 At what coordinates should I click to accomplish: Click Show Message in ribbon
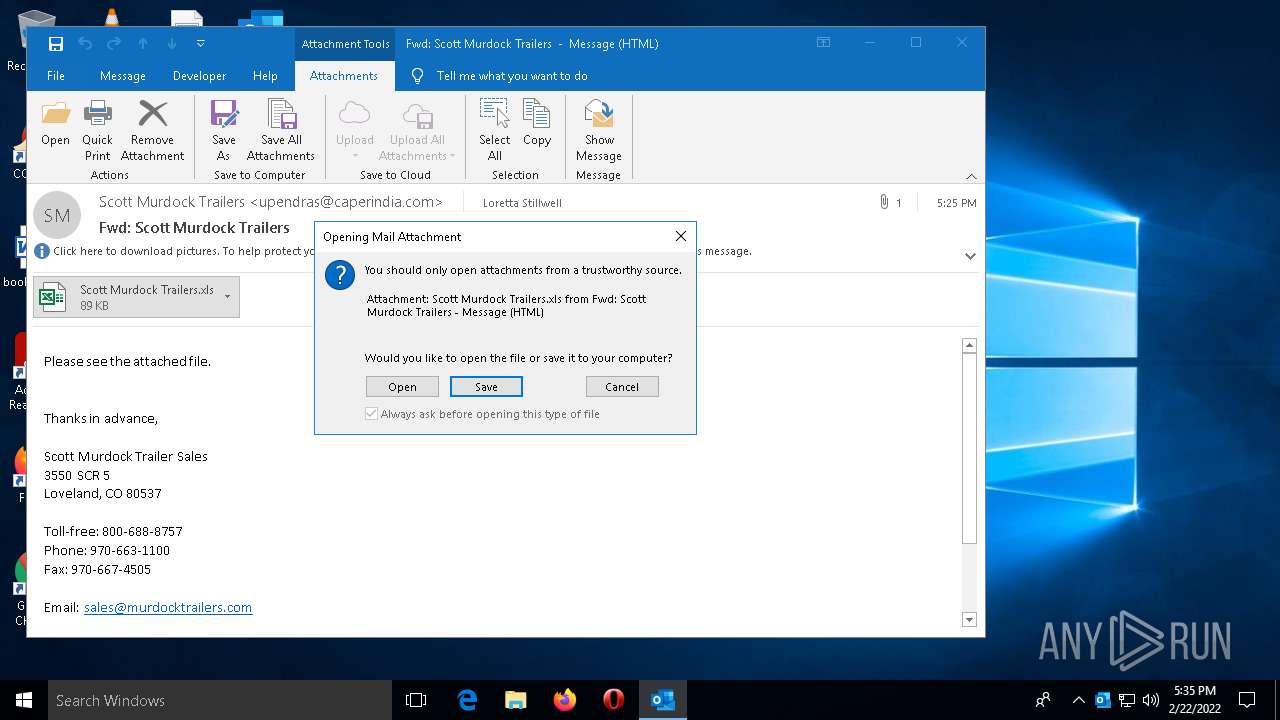(x=599, y=130)
